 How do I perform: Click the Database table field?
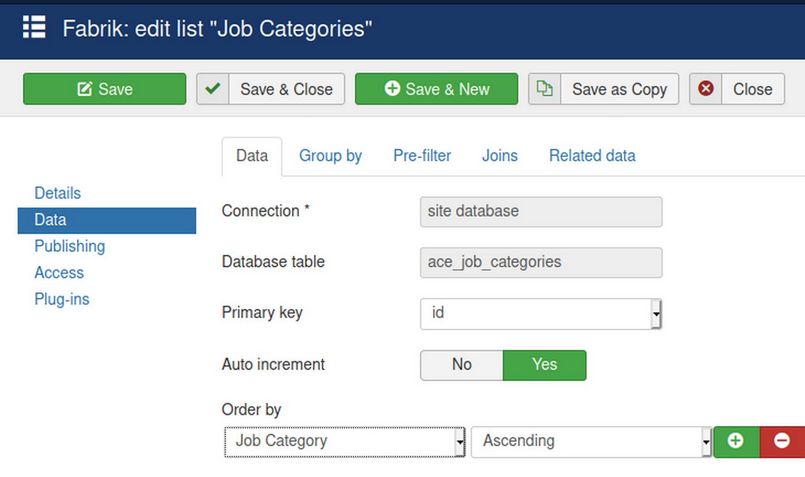tap(541, 262)
